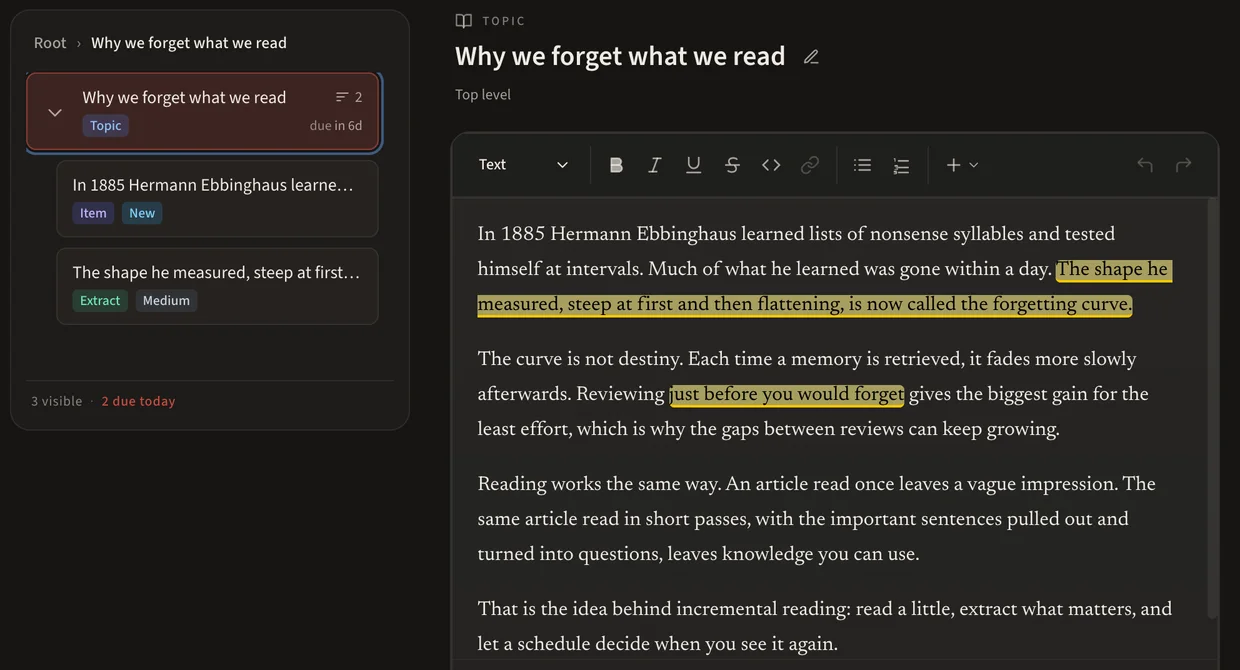
Task: Open the Text block style dropdown
Action: pos(523,165)
